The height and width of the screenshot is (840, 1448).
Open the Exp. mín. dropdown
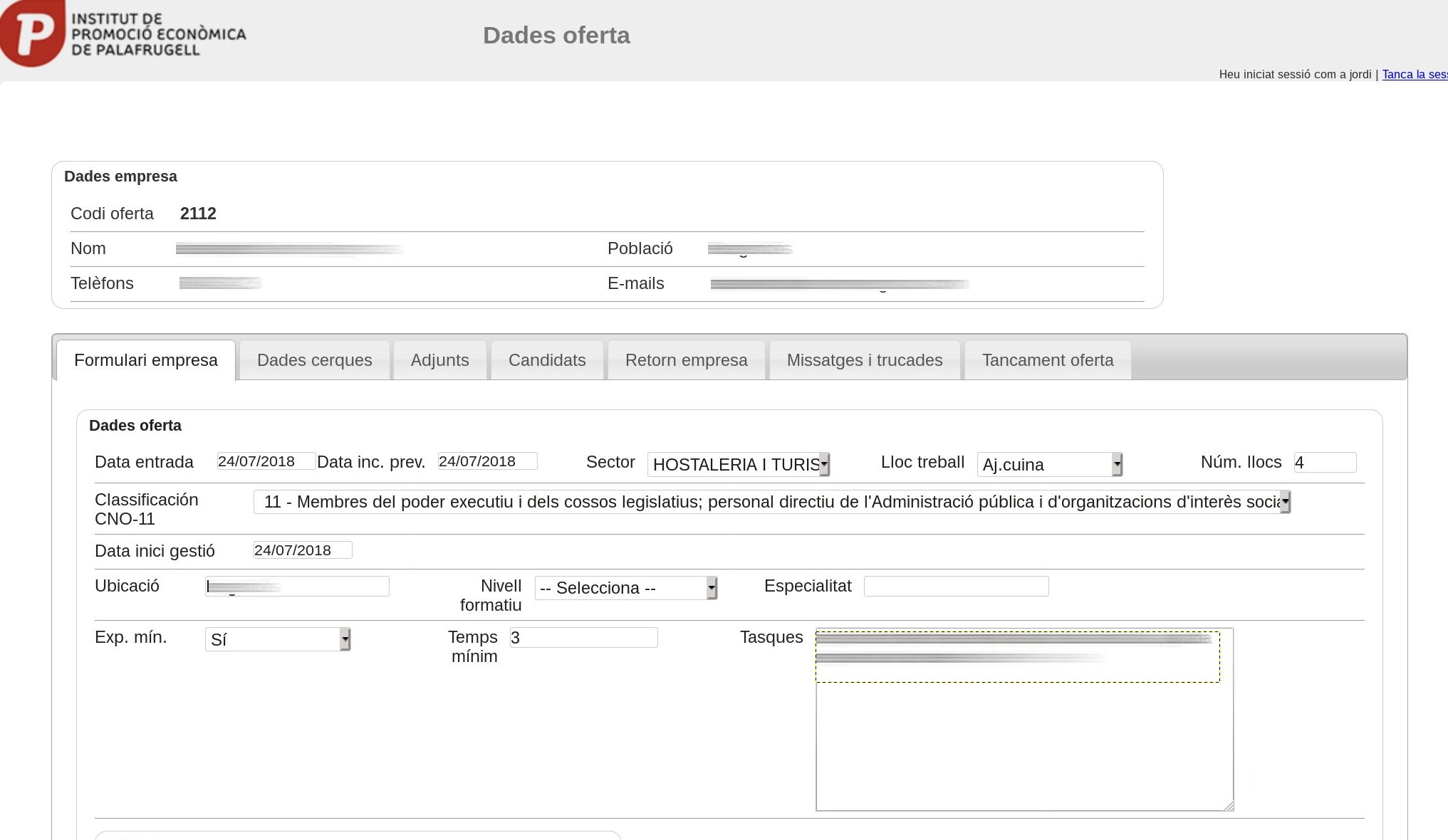click(x=278, y=639)
